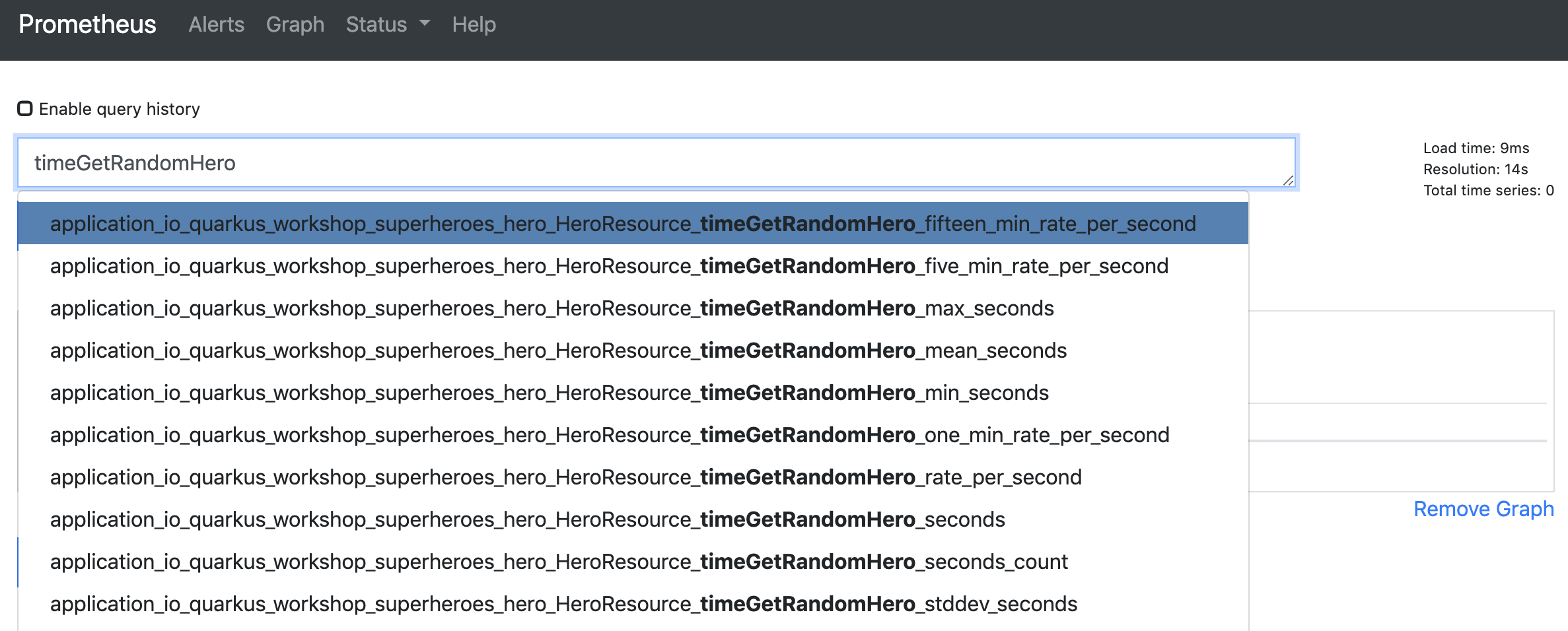Image resolution: width=1568 pixels, height=631 pixels.
Task: Pick the timeGetRandomHero_stddev_seconds suggestion
Action: [563, 604]
